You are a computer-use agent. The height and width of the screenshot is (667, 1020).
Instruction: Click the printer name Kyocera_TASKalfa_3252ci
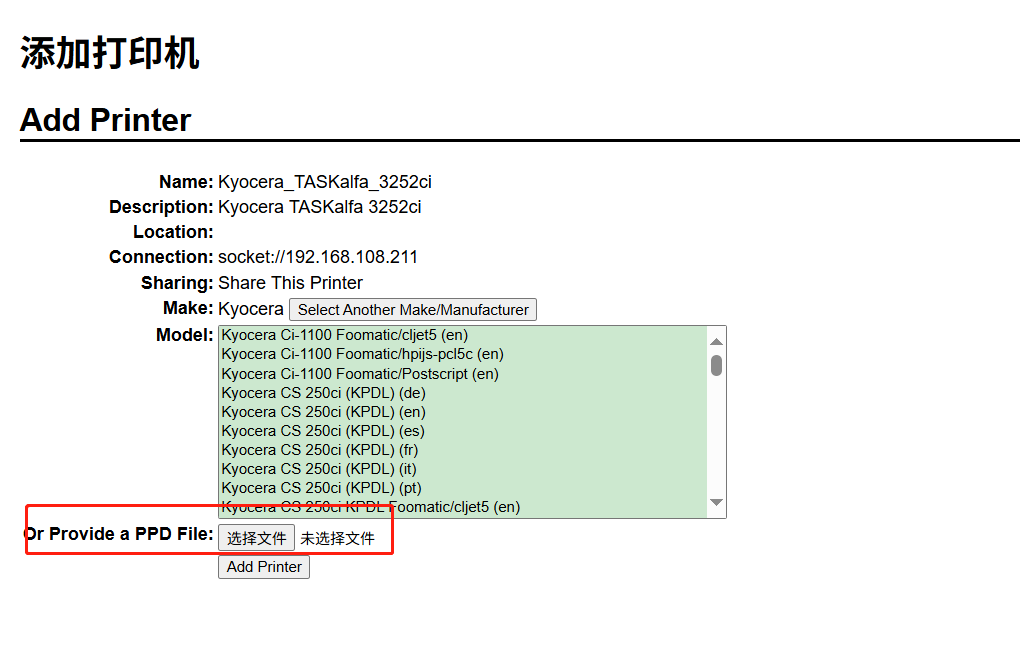pos(325,182)
